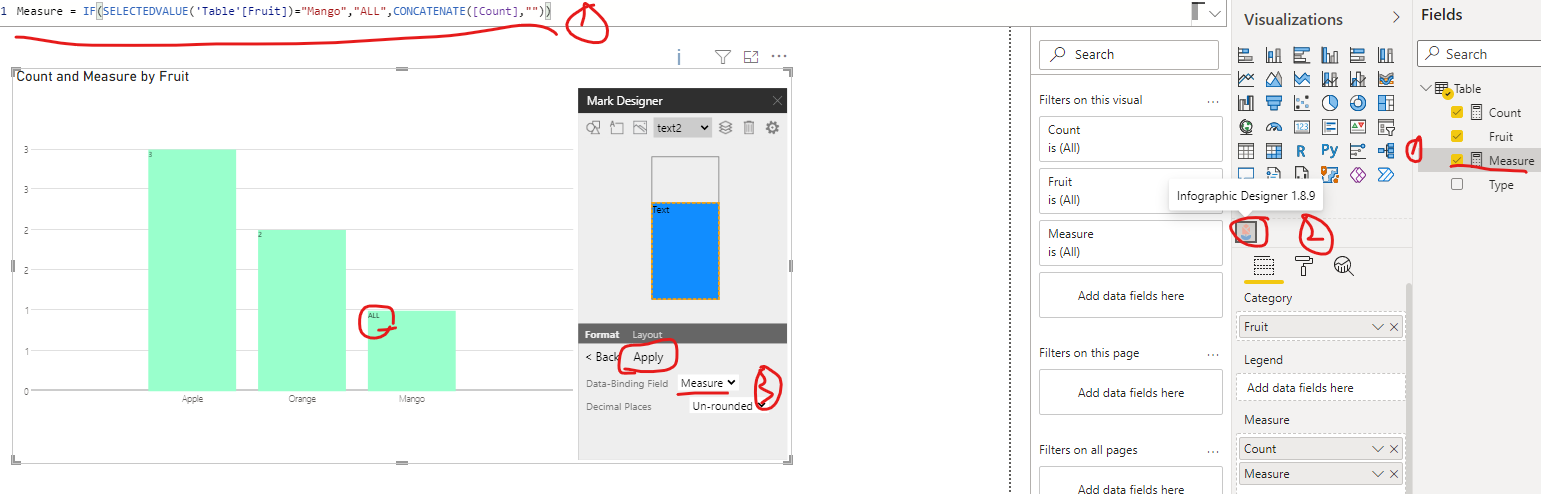Select the Python (Py) visual
Viewport: 1541px width, 494px height.
[x=1330, y=151]
